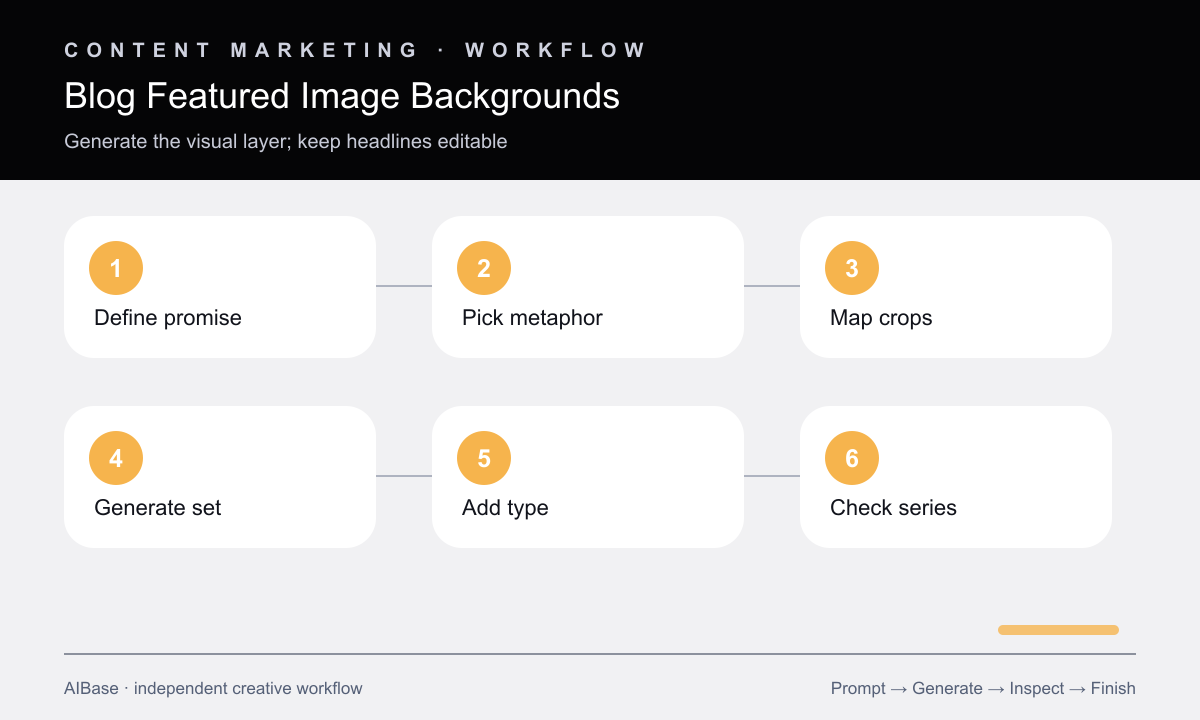The height and width of the screenshot is (720, 1200).
Task: Select the "Generate set" label
Action: click(x=158, y=508)
